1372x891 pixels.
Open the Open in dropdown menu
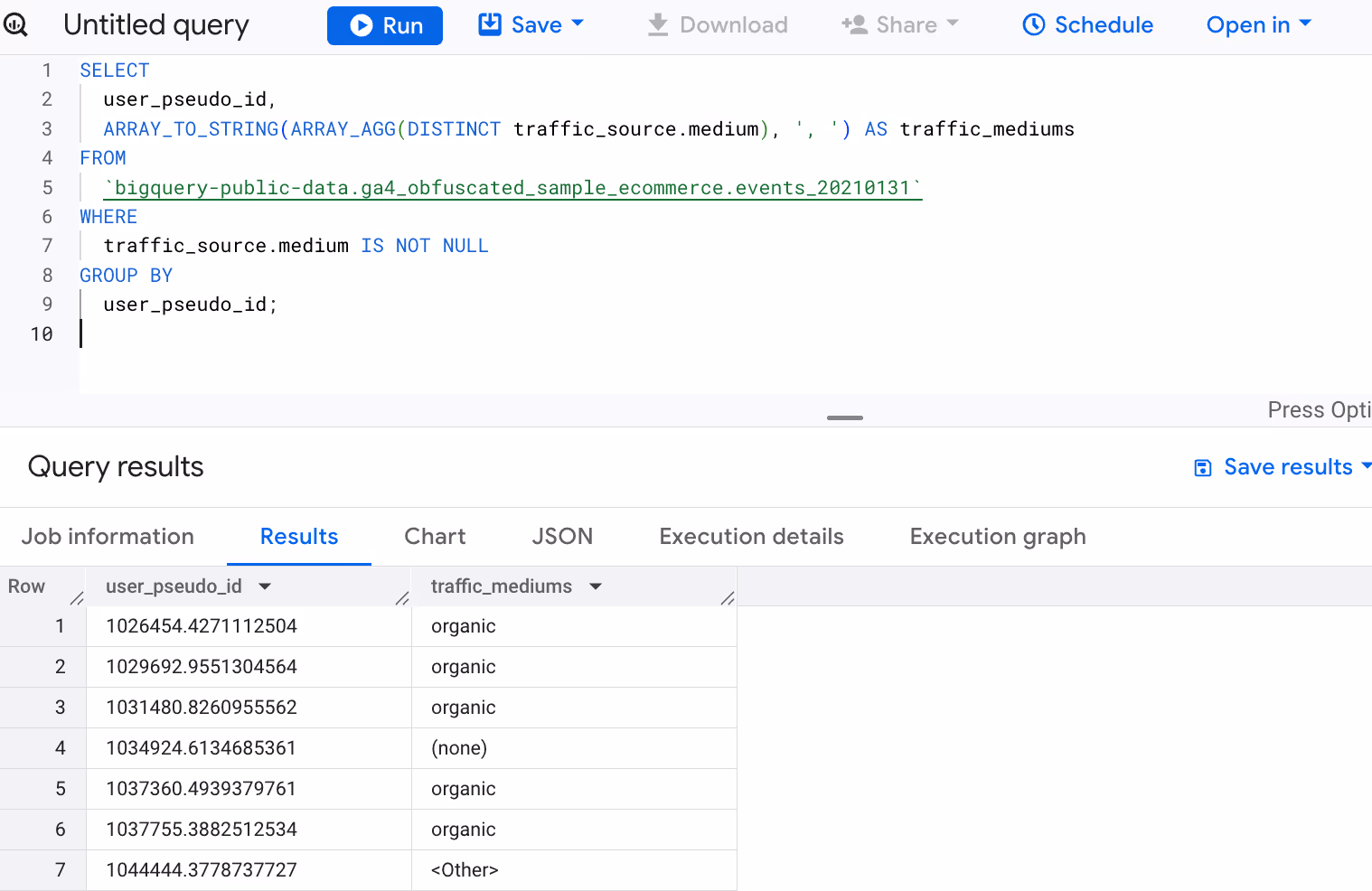pyautogui.click(x=1259, y=25)
